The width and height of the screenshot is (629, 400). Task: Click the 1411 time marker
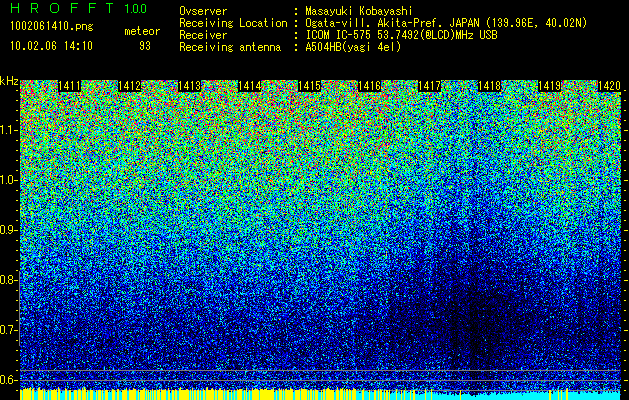click(69, 86)
